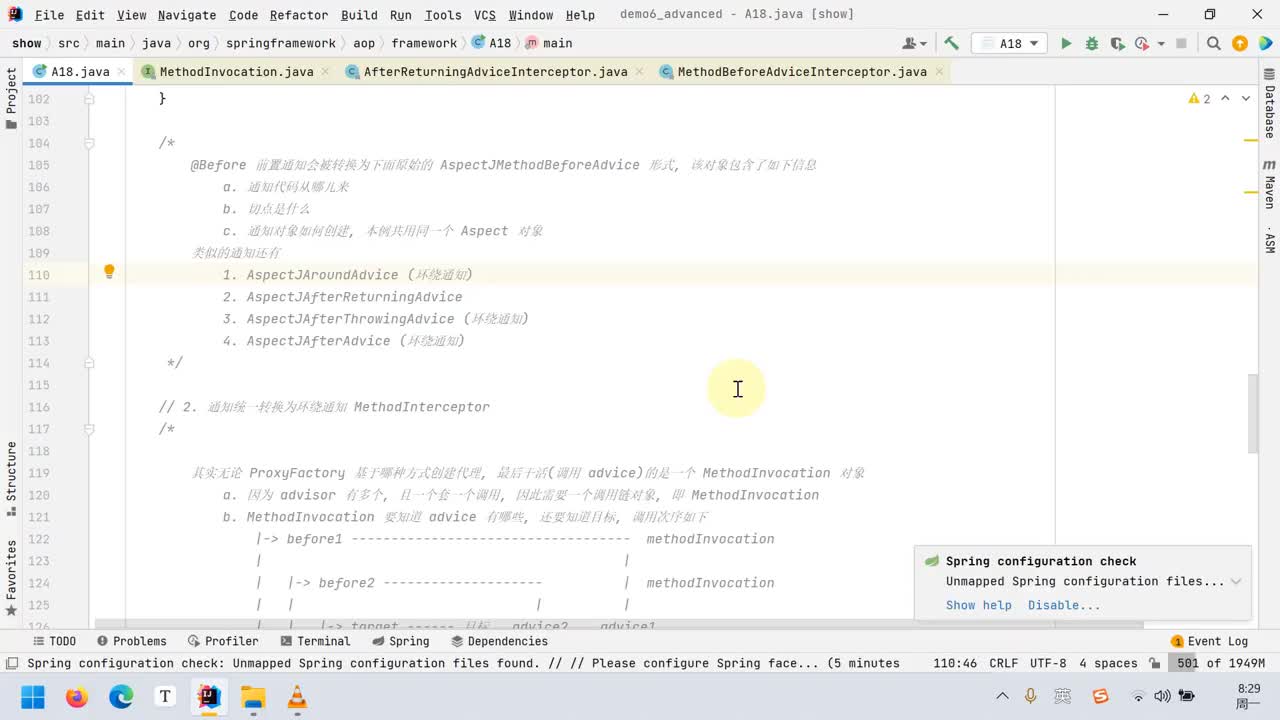Click the yellow lightbulb intention icon on line 110
Viewport: 1280px width, 720px height.
point(109,272)
